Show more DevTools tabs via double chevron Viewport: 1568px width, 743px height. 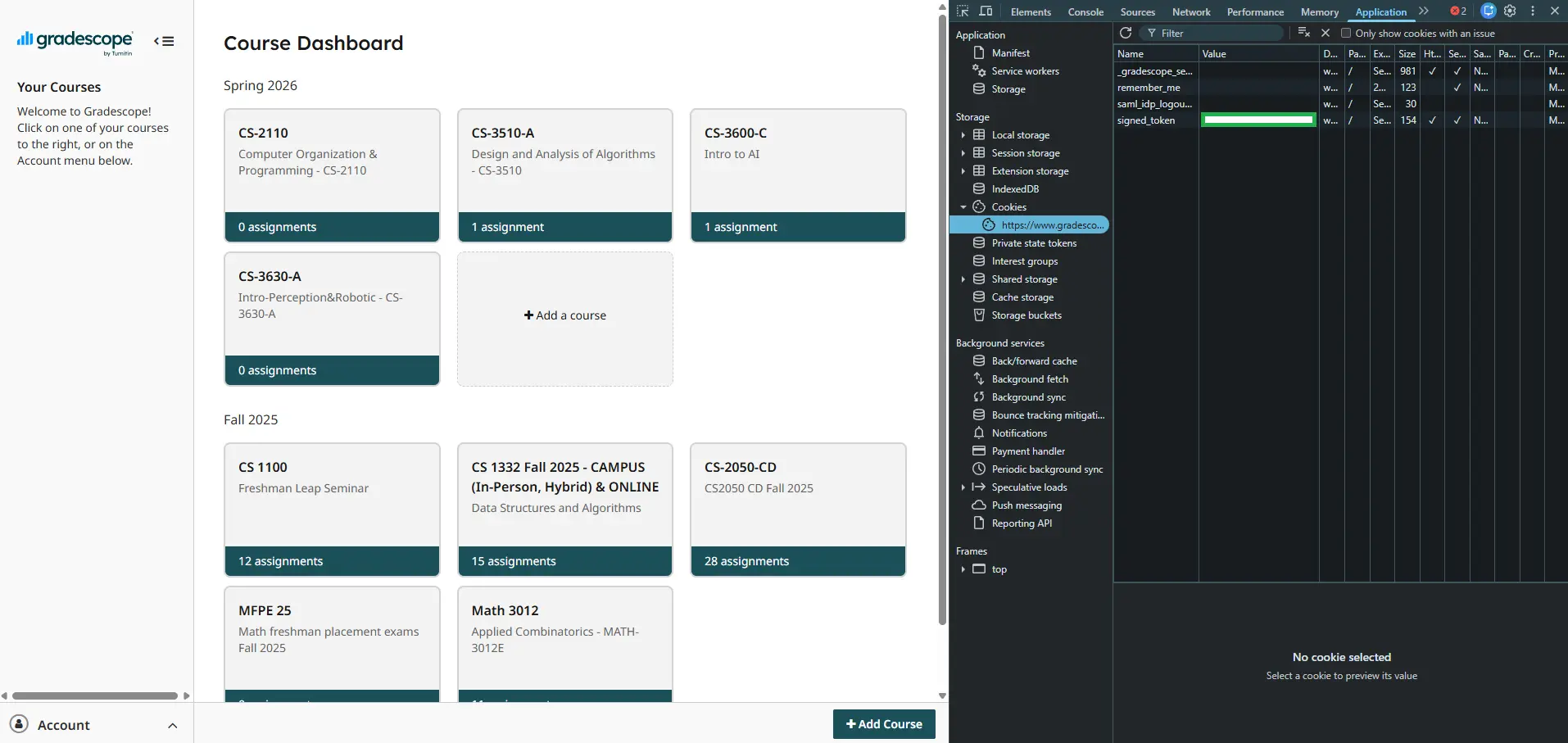point(1424,11)
